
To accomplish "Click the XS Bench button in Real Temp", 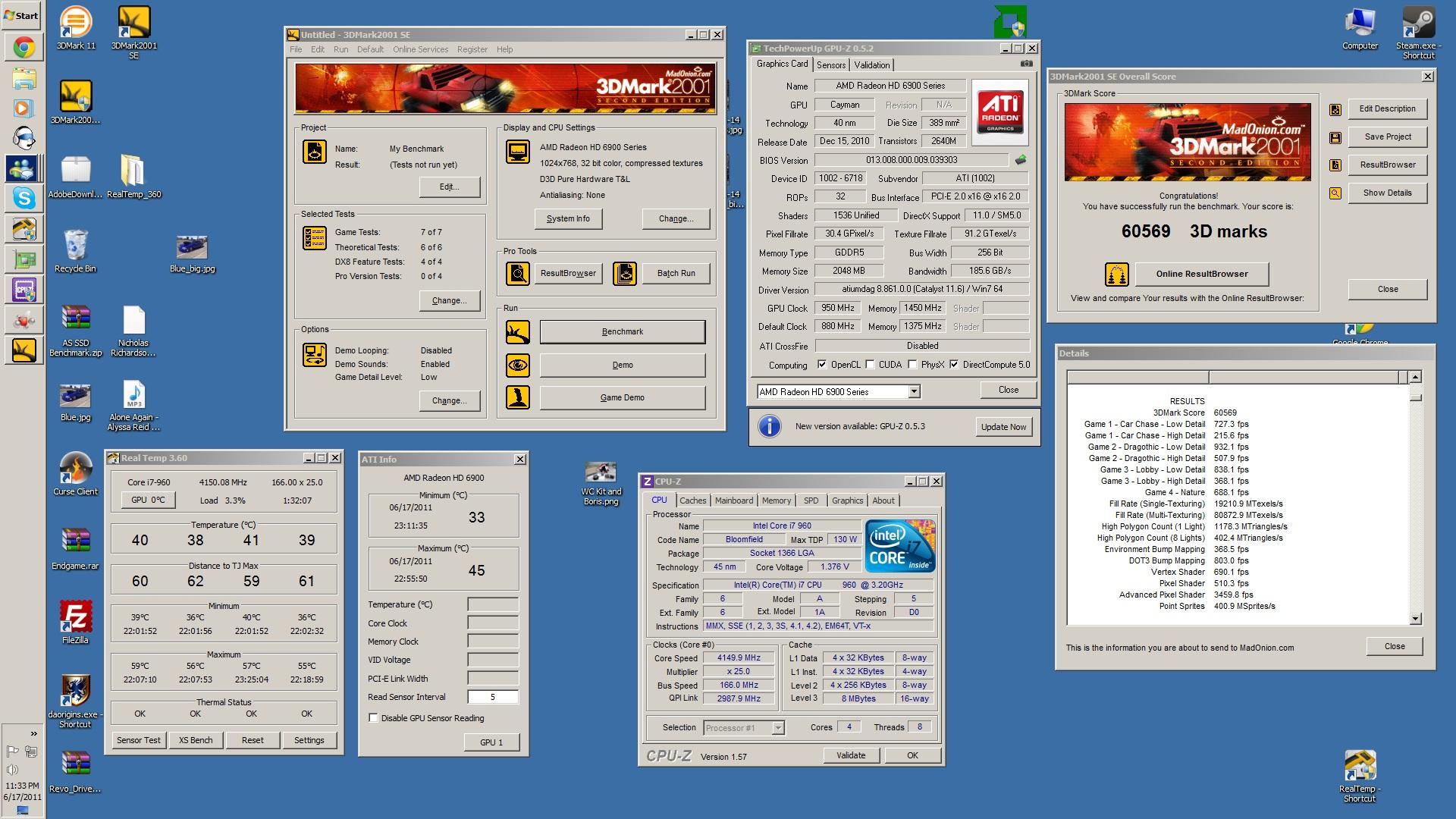I will pos(196,740).
